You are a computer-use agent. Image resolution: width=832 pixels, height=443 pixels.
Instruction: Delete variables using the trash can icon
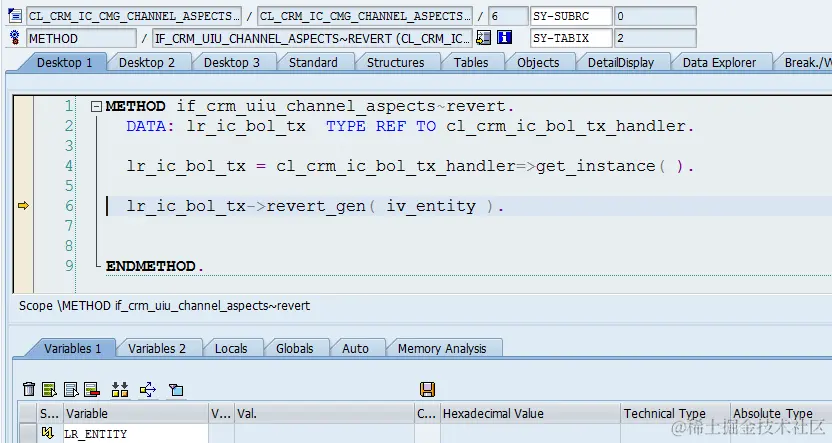(x=29, y=389)
